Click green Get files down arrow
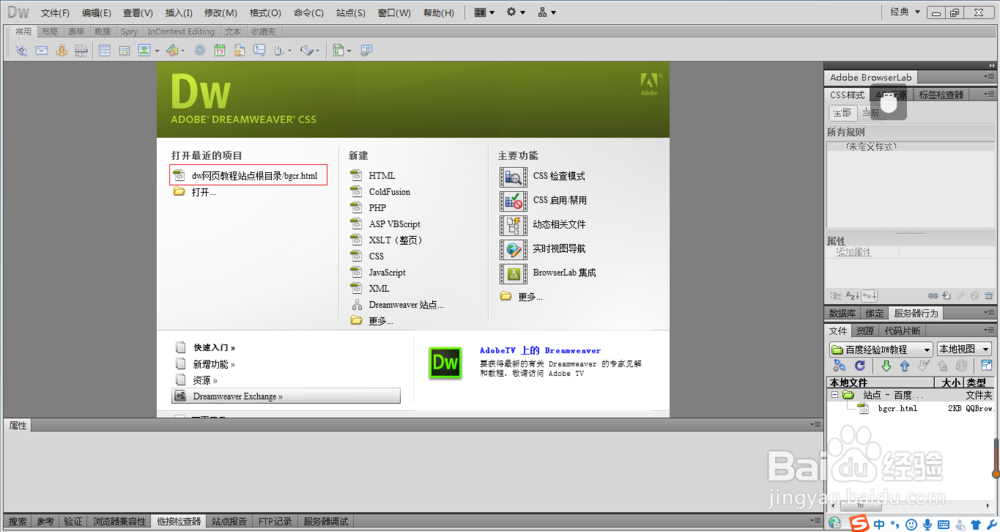Image resolution: width=1000 pixels, height=532 pixels. tap(886, 366)
